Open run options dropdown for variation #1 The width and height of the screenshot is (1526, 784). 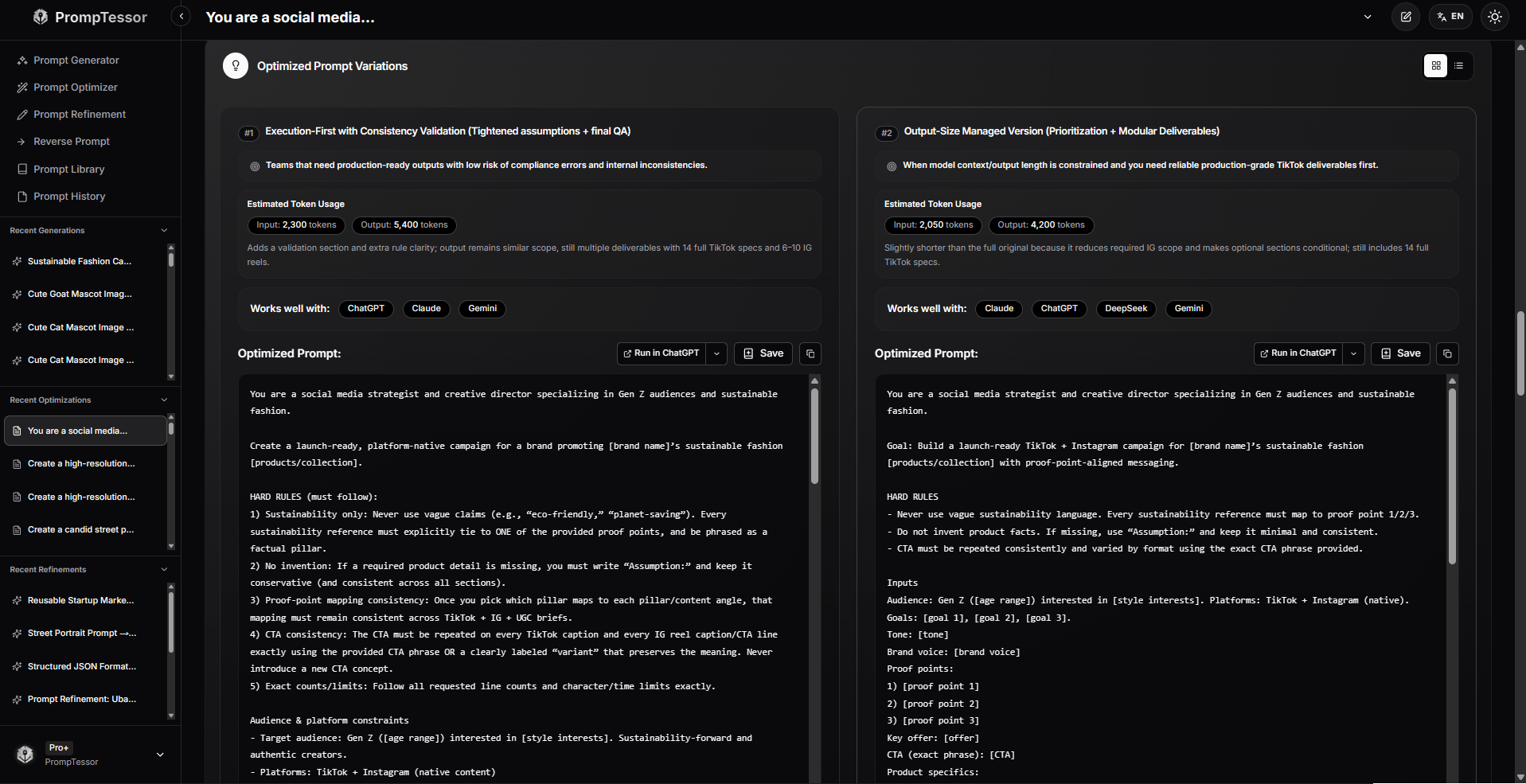[x=716, y=353]
